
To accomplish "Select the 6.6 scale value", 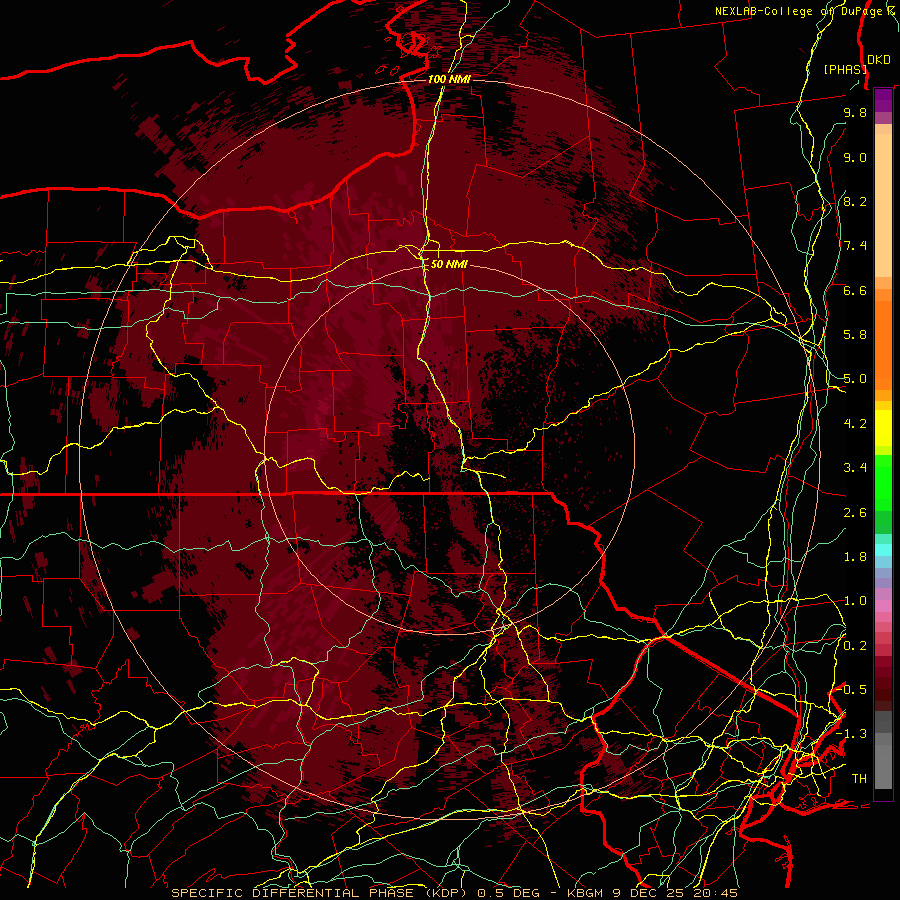I will [855, 290].
